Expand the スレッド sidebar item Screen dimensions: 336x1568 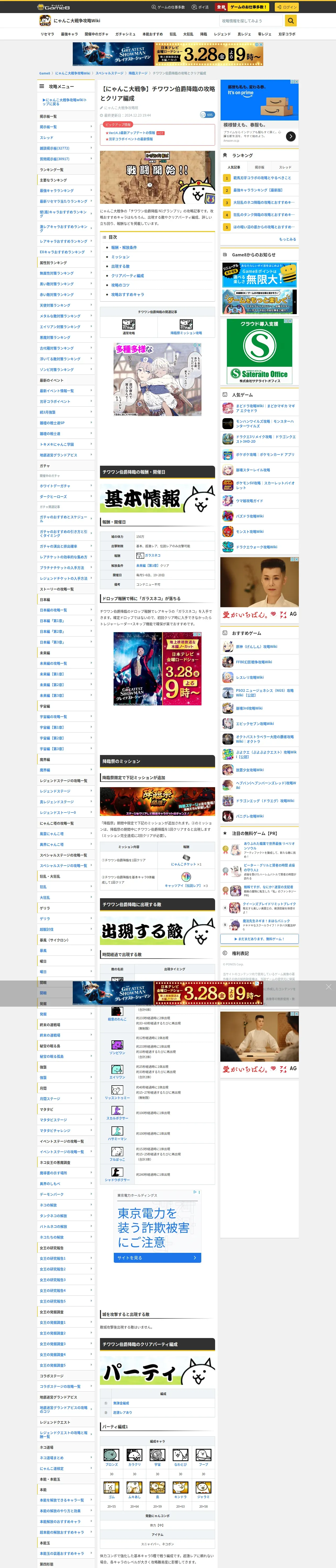tap(66, 137)
